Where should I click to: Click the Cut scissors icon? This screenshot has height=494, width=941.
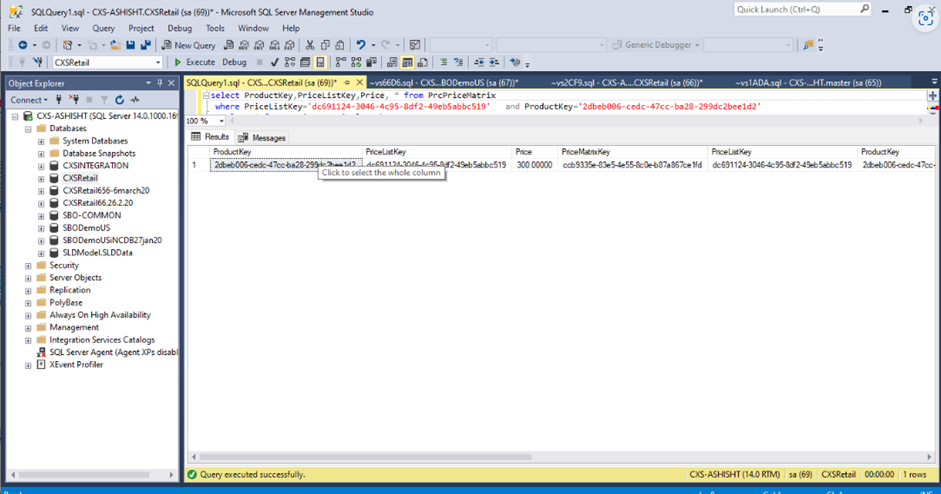click(x=310, y=45)
